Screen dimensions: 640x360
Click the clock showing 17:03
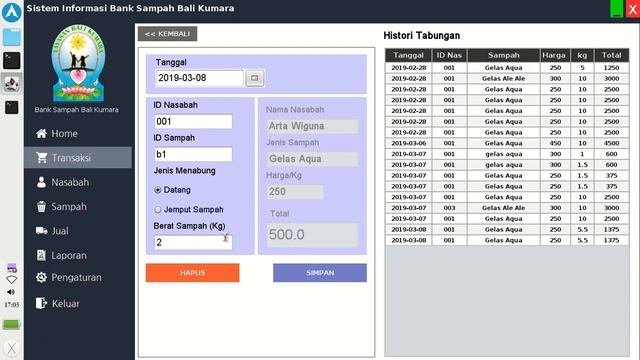point(11,304)
